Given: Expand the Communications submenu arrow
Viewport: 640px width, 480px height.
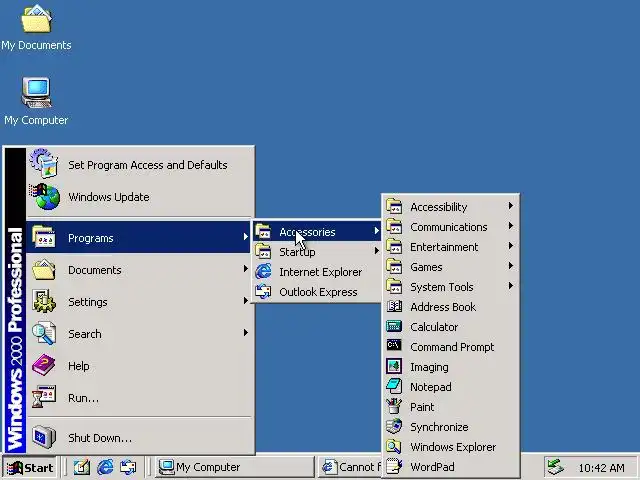Looking at the screenshot, I should [x=510, y=226].
